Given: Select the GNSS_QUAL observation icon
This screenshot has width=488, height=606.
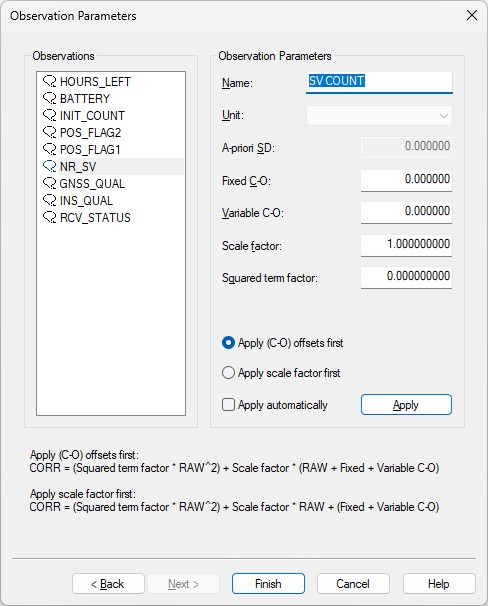Looking at the screenshot, I should tap(49, 184).
